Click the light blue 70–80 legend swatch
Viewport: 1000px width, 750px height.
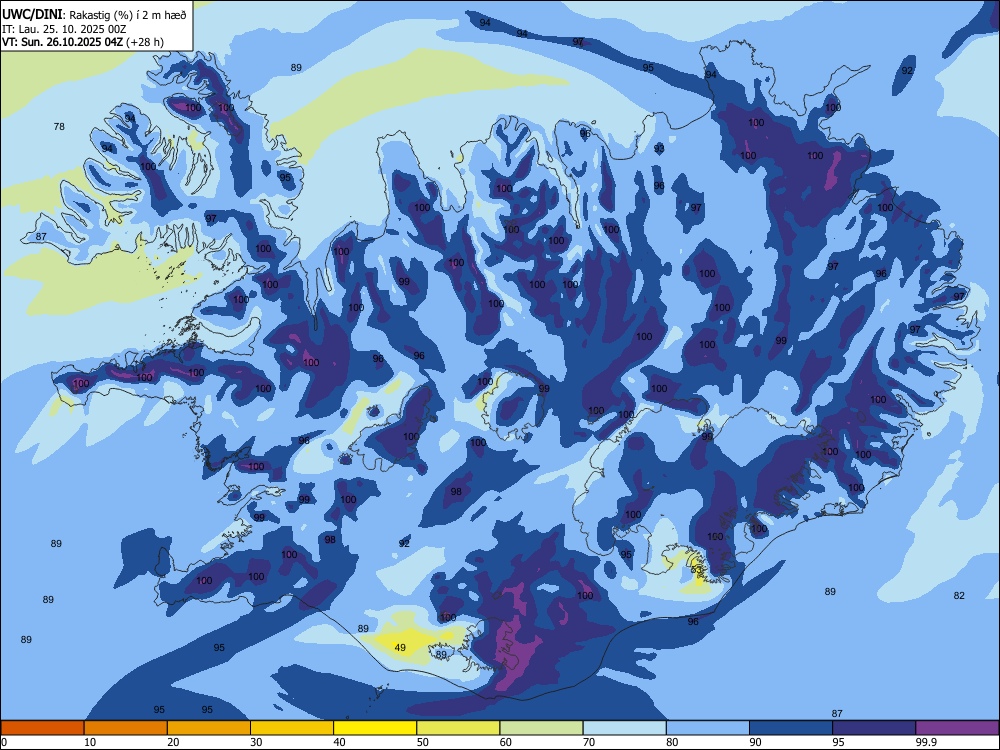tap(624, 728)
